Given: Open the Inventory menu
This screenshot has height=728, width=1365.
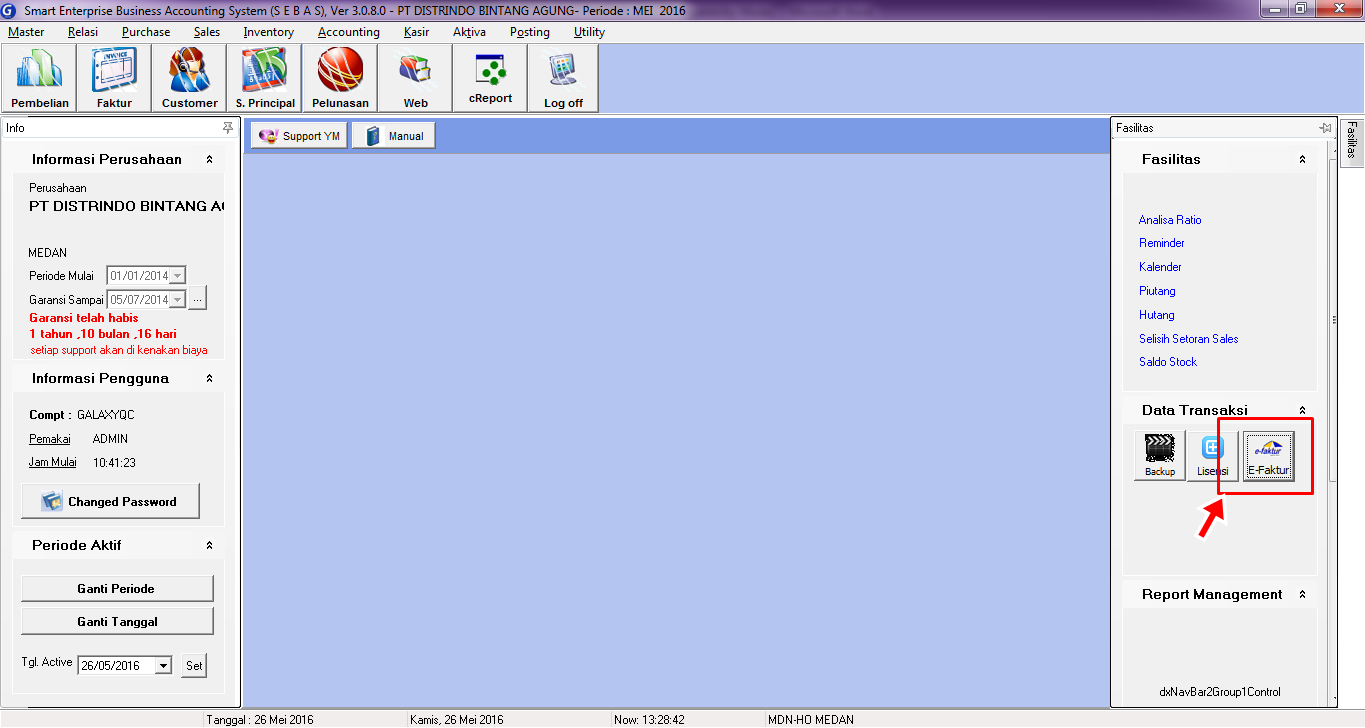Looking at the screenshot, I should tap(268, 32).
